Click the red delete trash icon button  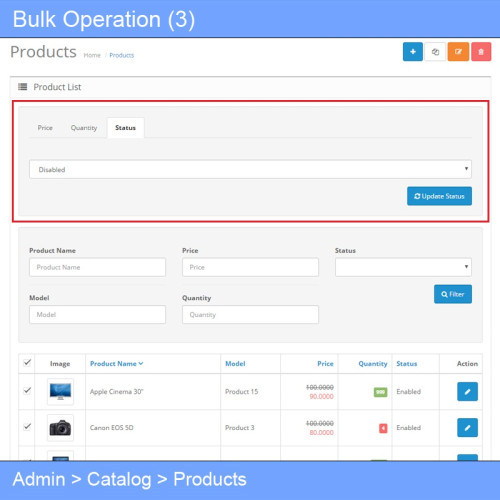481,52
